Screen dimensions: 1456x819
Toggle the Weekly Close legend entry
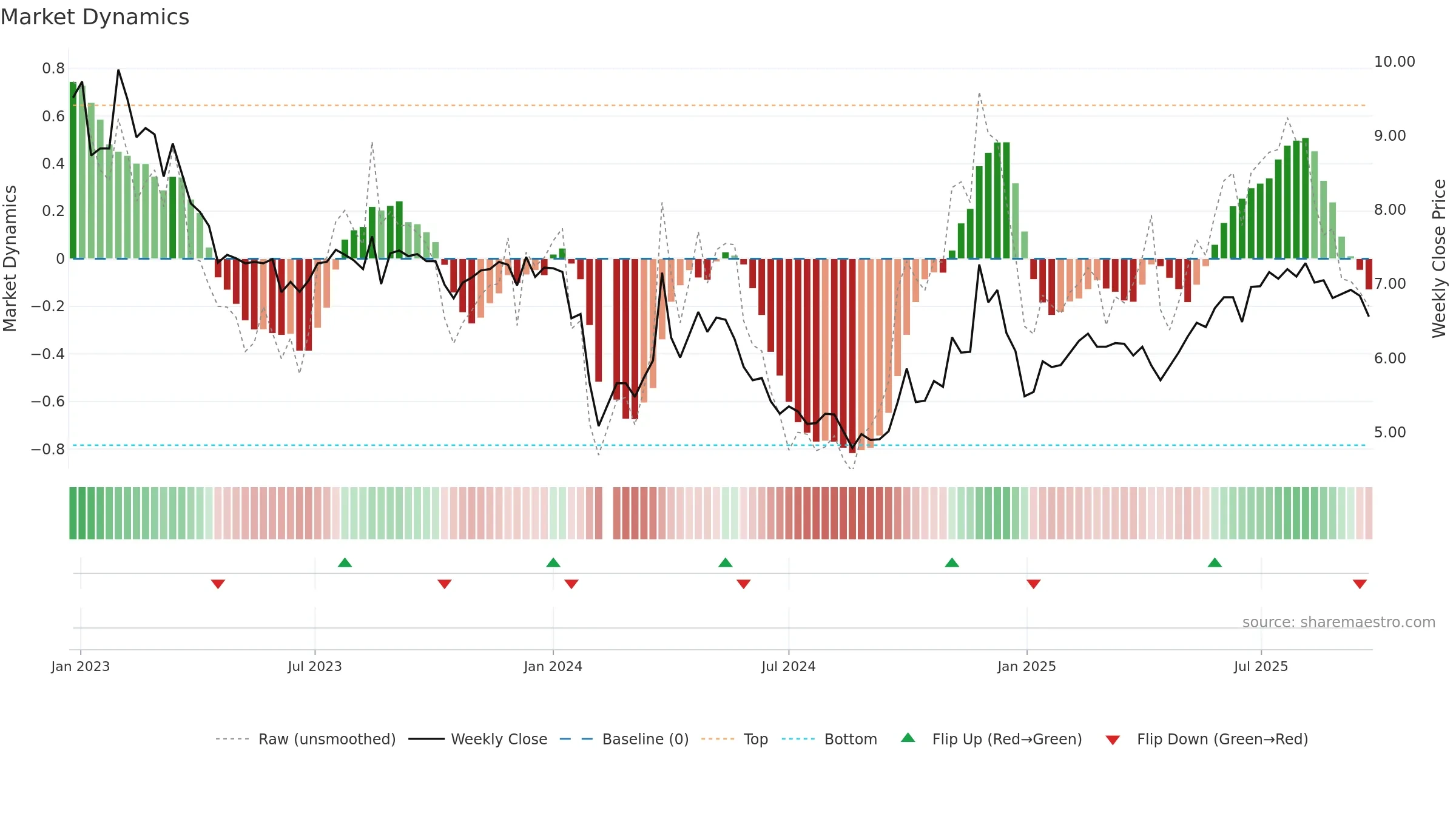point(477,739)
